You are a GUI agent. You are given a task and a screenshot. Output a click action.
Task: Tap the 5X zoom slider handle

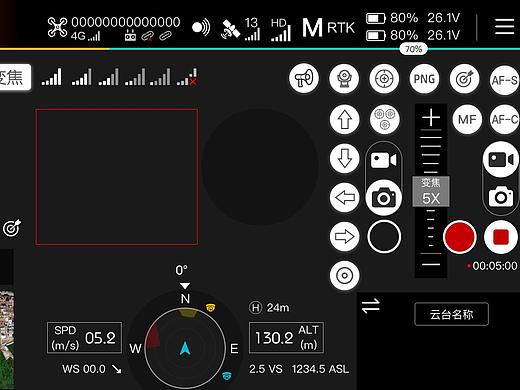coord(431,191)
